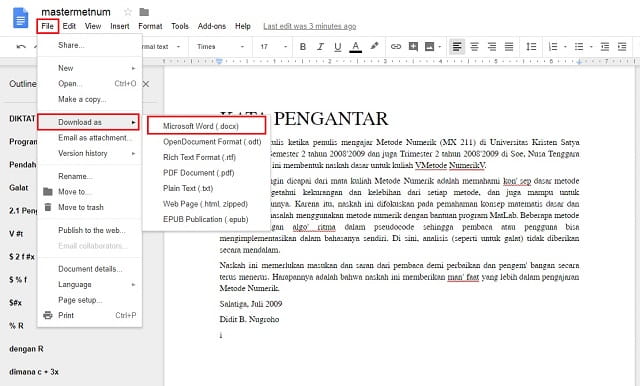640x386 pixels.
Task: Close the Outline panel with X
Action: pyautogui.click(x=146, y=84)
